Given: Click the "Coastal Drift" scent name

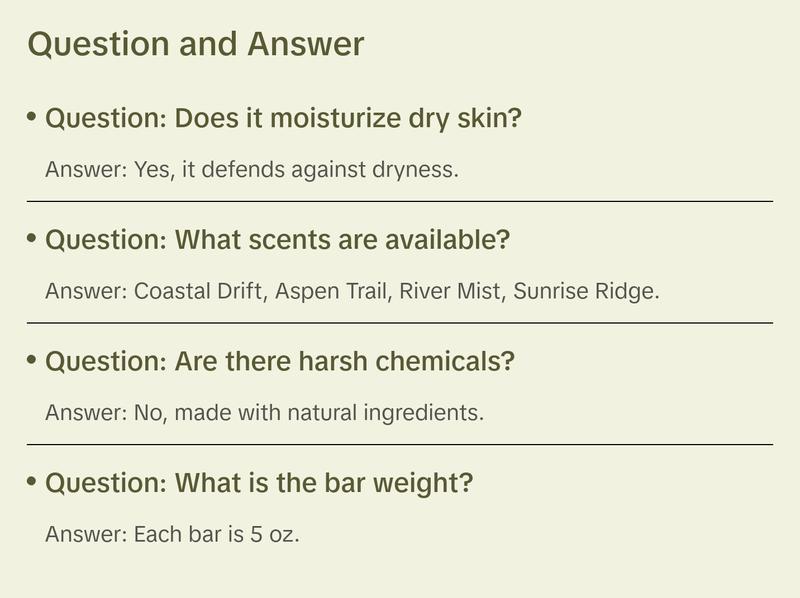Looking at the screenshot, I should point(199,291).
